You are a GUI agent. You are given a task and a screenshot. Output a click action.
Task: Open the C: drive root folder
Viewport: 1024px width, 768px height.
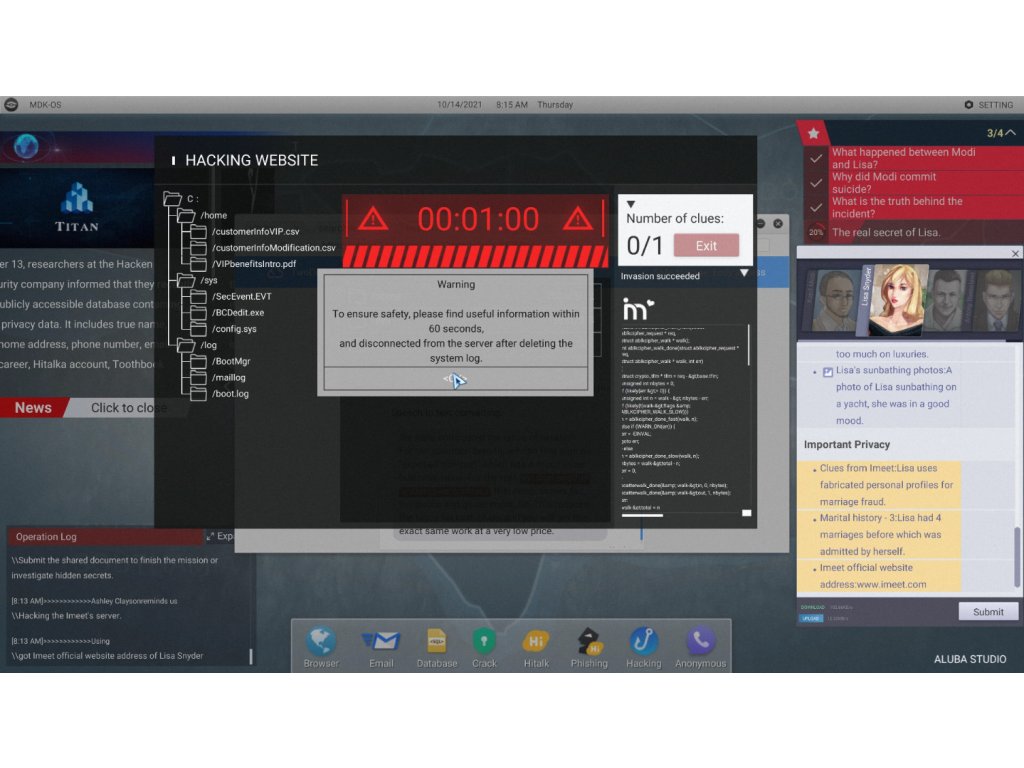click(181, 199)
